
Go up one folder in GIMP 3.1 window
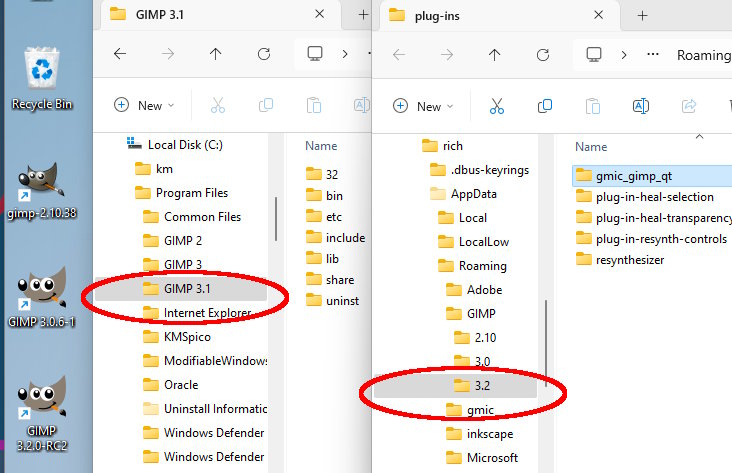tap(215, 54)
